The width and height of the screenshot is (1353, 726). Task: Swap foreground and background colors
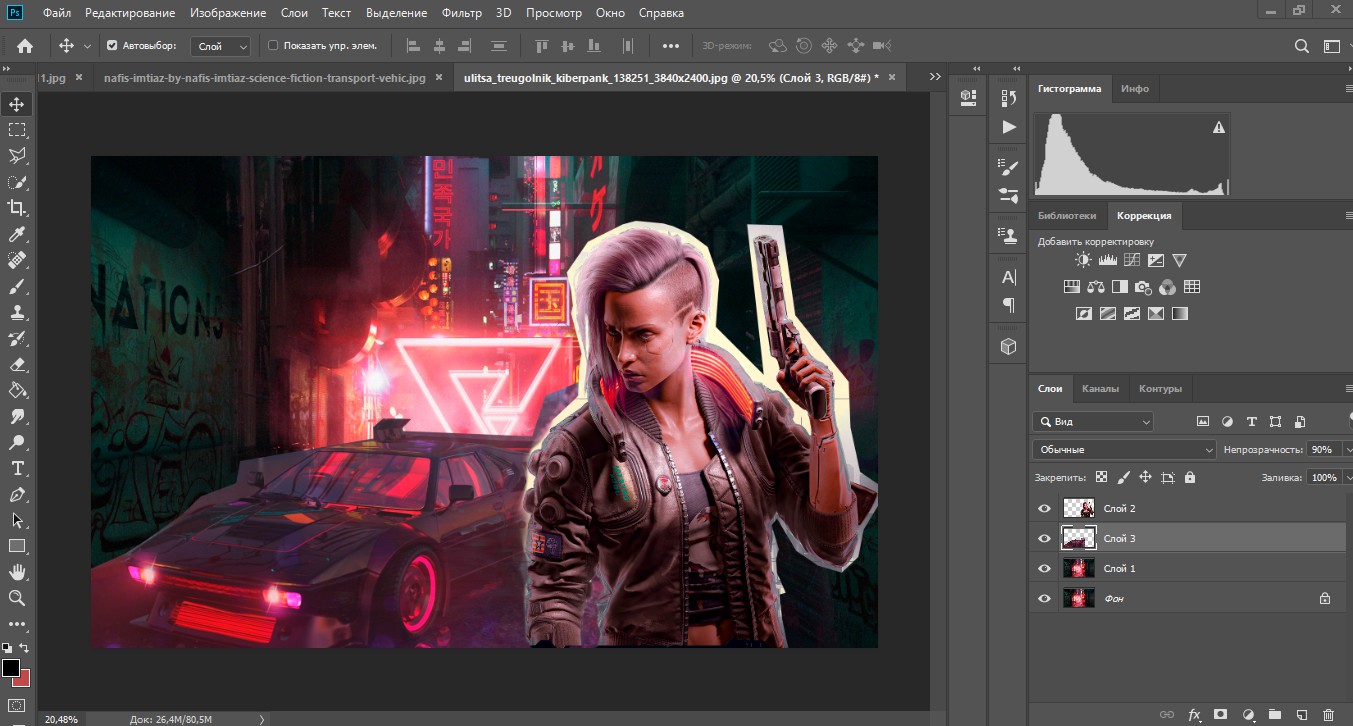[x=24, y=649]
